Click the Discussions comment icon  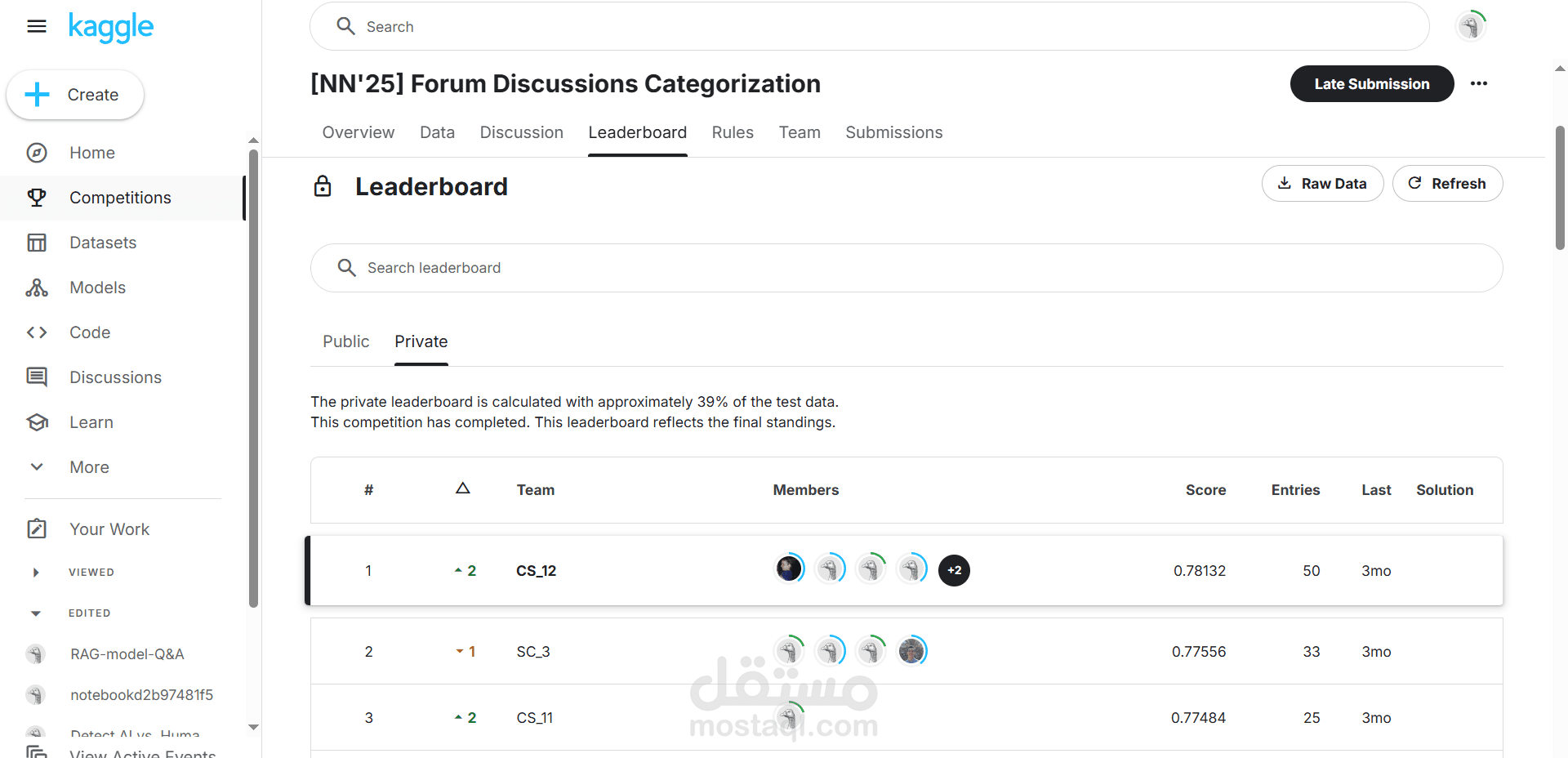pos(37,377)
